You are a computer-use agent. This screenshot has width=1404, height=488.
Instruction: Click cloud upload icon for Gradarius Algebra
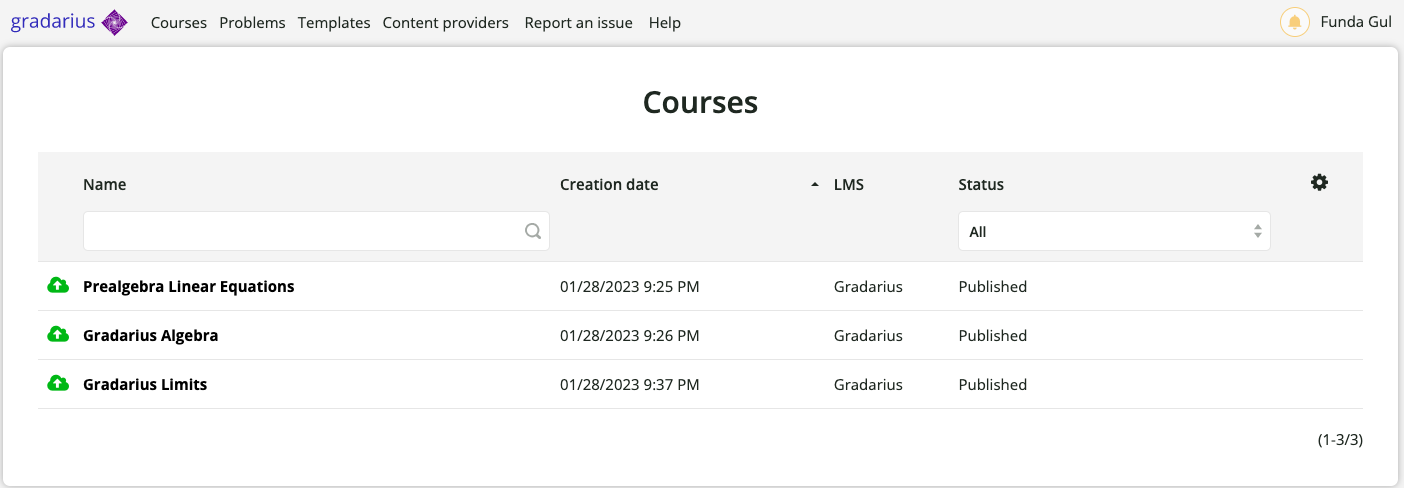click(x=58, y=335)
